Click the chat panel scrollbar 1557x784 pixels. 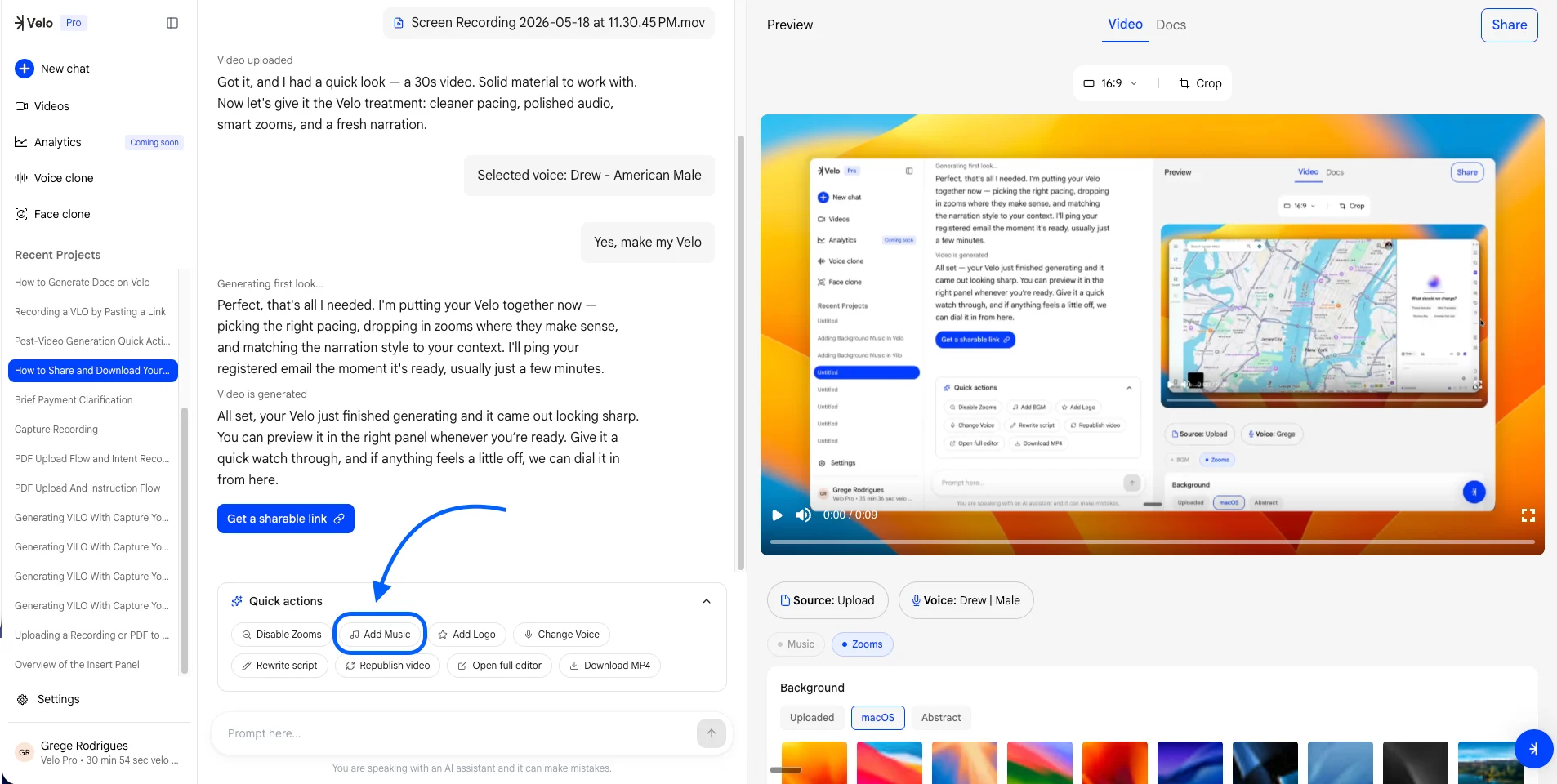741,351
